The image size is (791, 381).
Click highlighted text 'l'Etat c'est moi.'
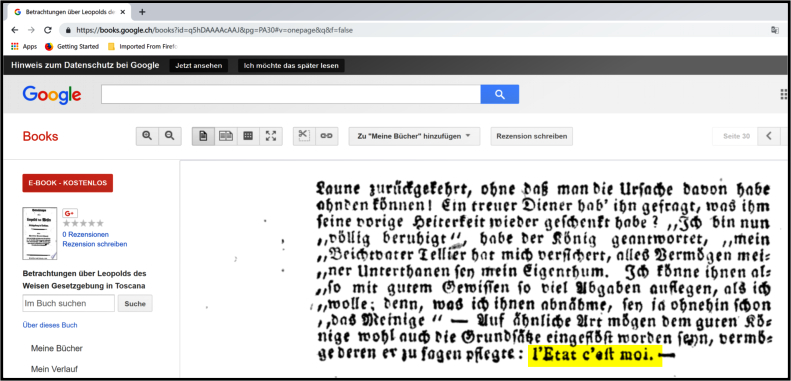pyautogui.click(x=595, y=356)
